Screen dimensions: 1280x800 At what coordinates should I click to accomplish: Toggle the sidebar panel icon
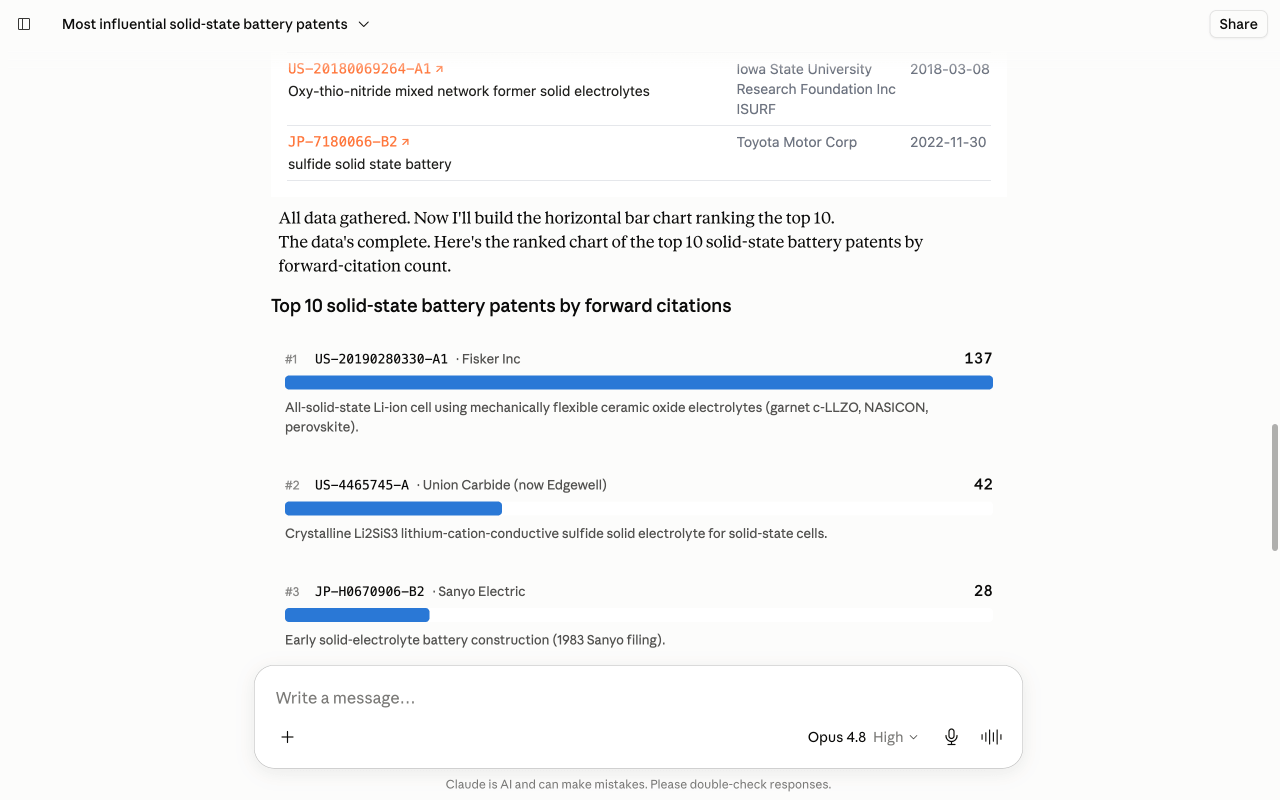click(x=24, y=24)
